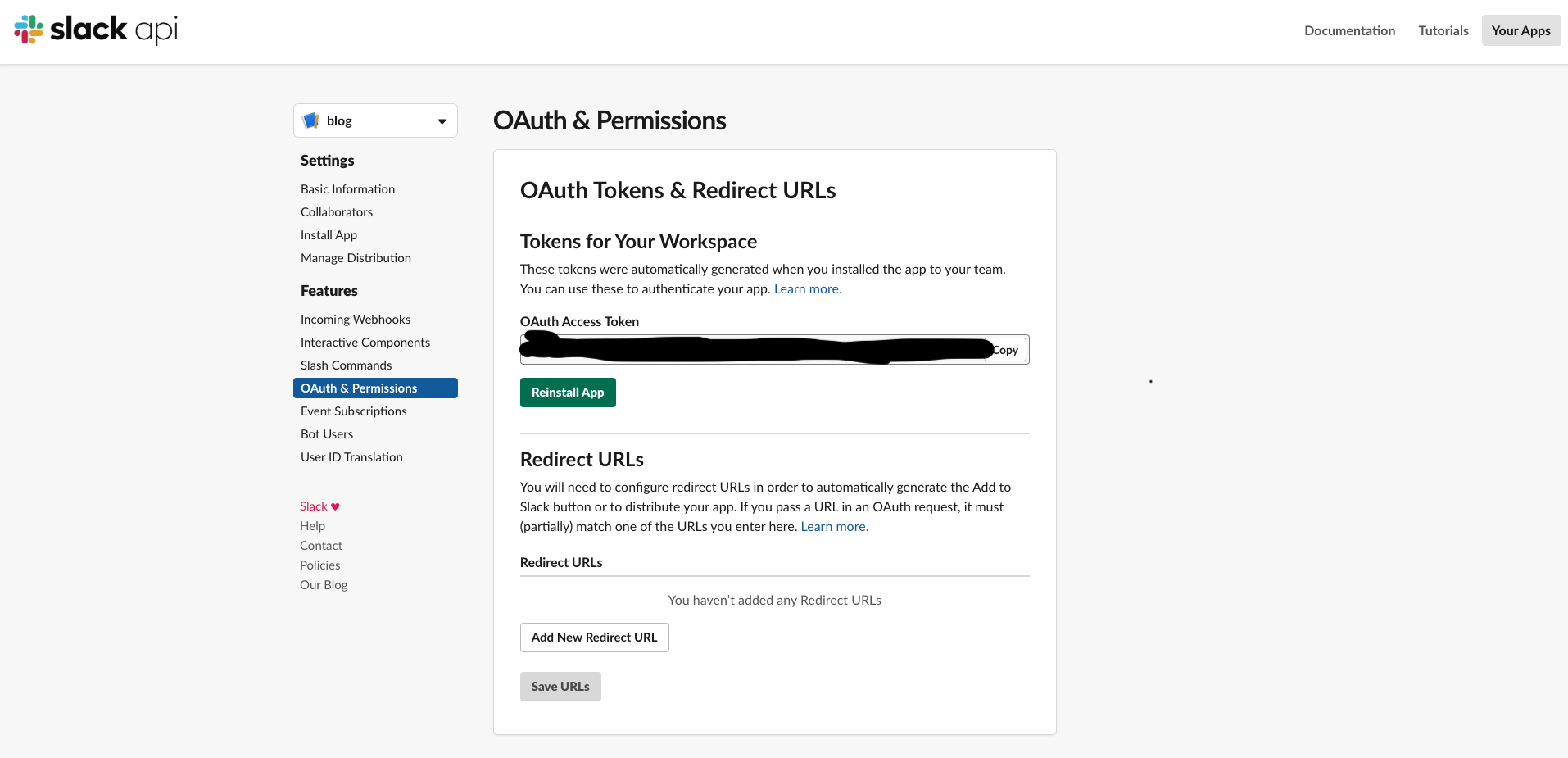1568x758 pixels.
Task: Open the Slash Commands page
Action: pos(346,365)
